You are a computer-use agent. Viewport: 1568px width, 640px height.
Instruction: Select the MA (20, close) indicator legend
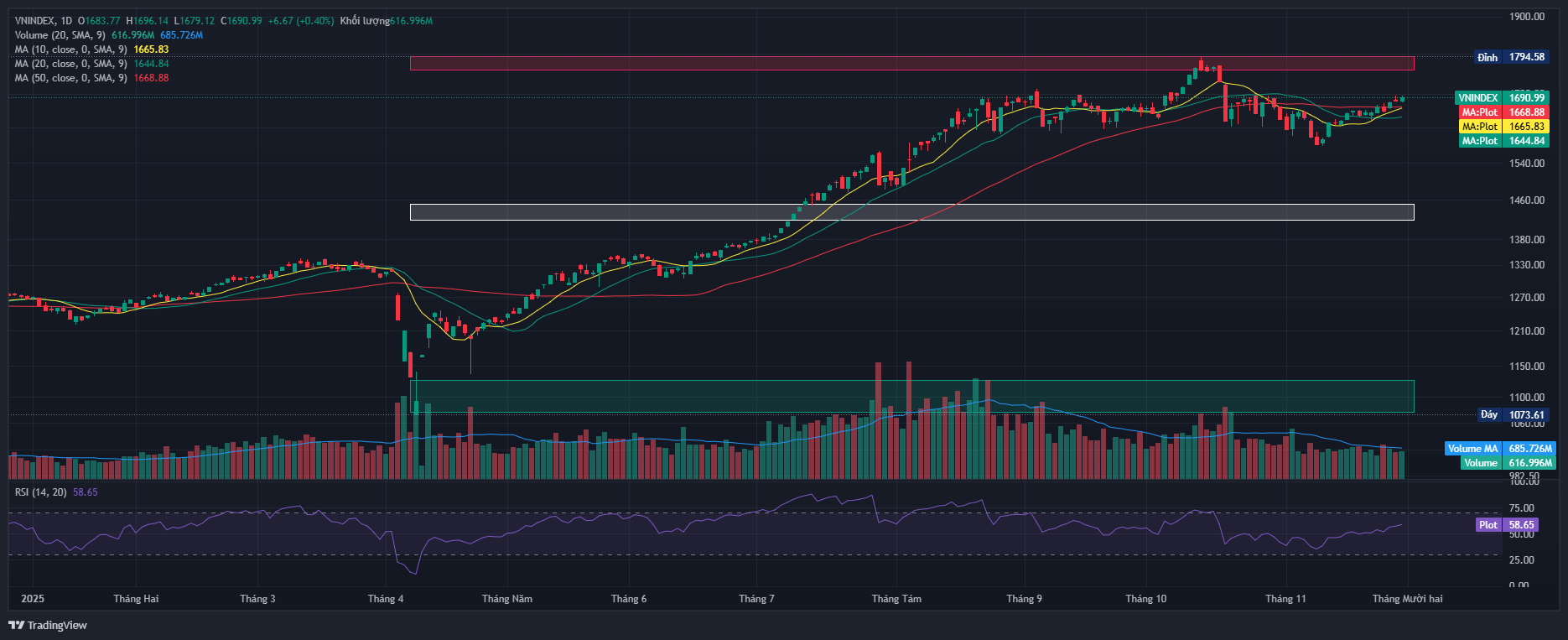(70, 64)
